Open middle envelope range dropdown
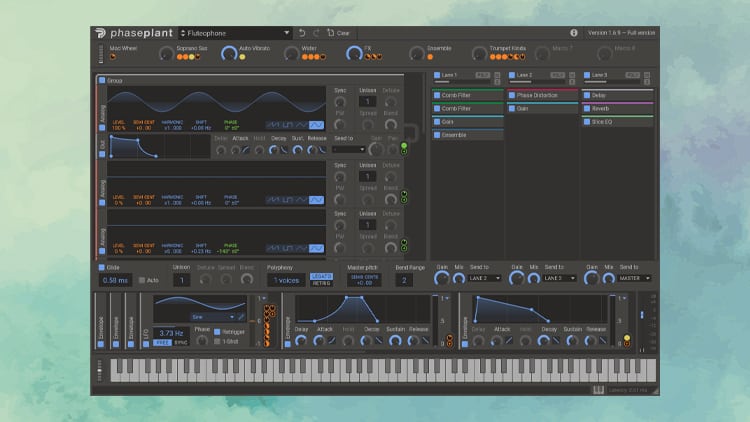The width and height of the screenshot is (750, 422). coord(445,299)
